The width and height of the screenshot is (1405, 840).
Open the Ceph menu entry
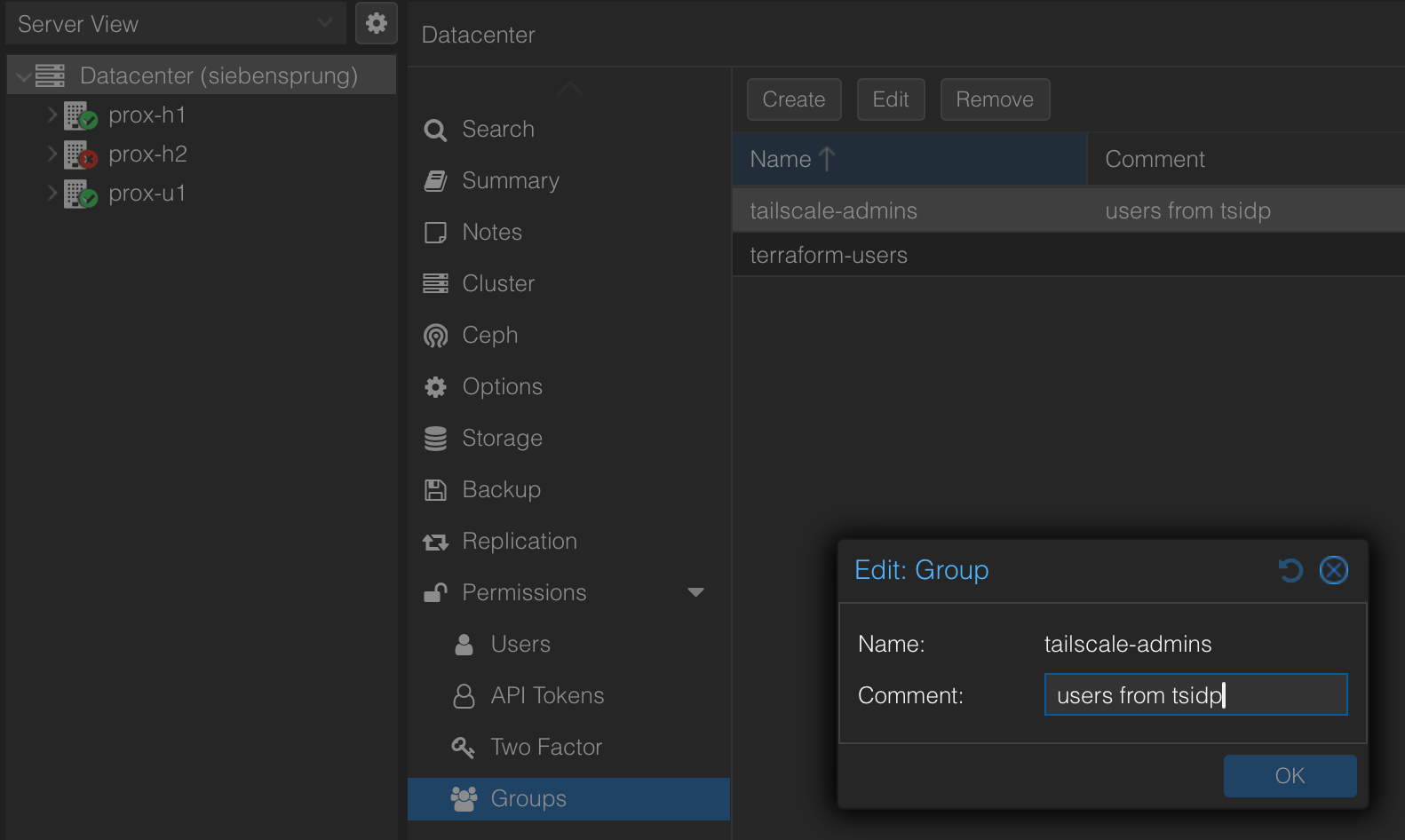(569, 336)
